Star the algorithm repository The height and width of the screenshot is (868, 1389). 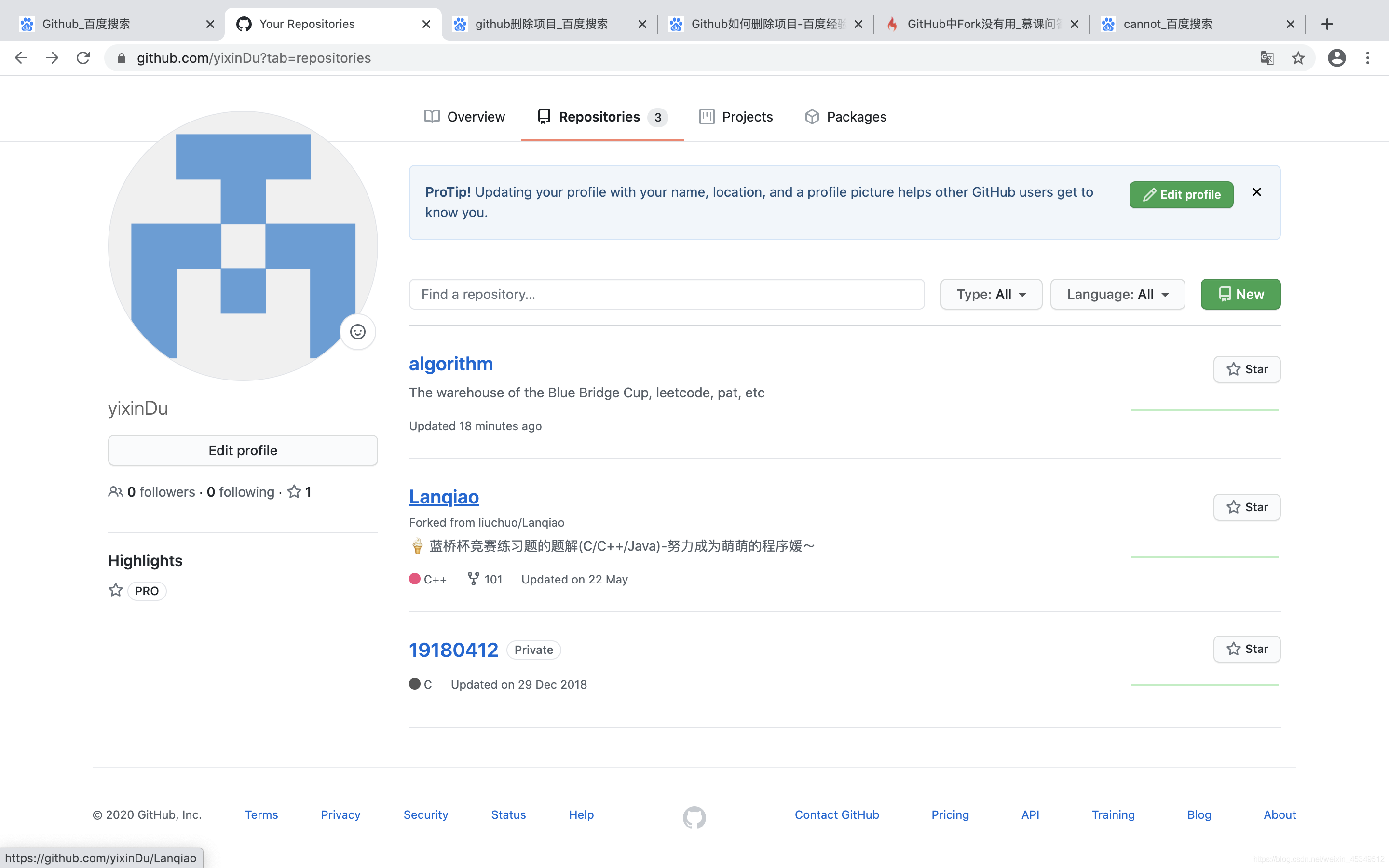pyautogui.click(x=1247, y=369)
